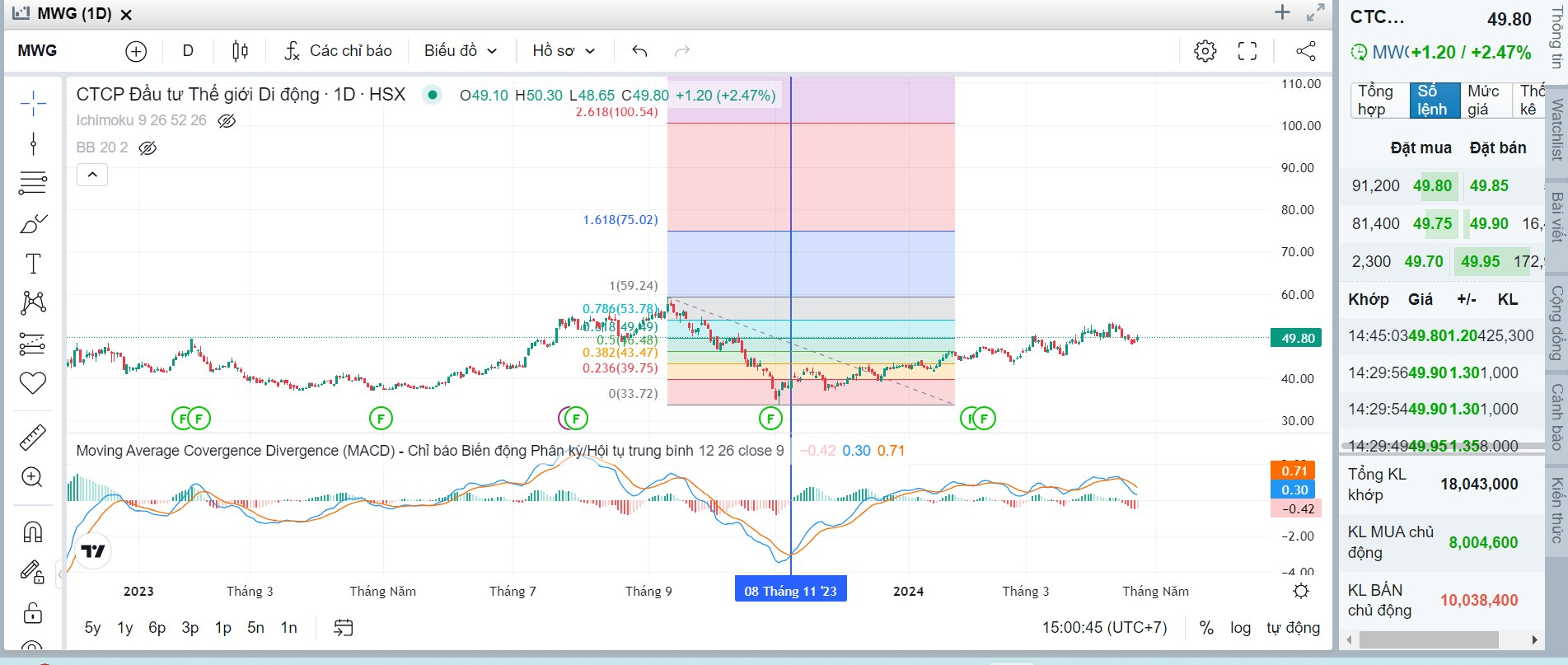Click the horizontal scrollbar in order panel
The height and width of the screenshot is (665, 1568).
pyautogui.click(x=1429, y=640)
